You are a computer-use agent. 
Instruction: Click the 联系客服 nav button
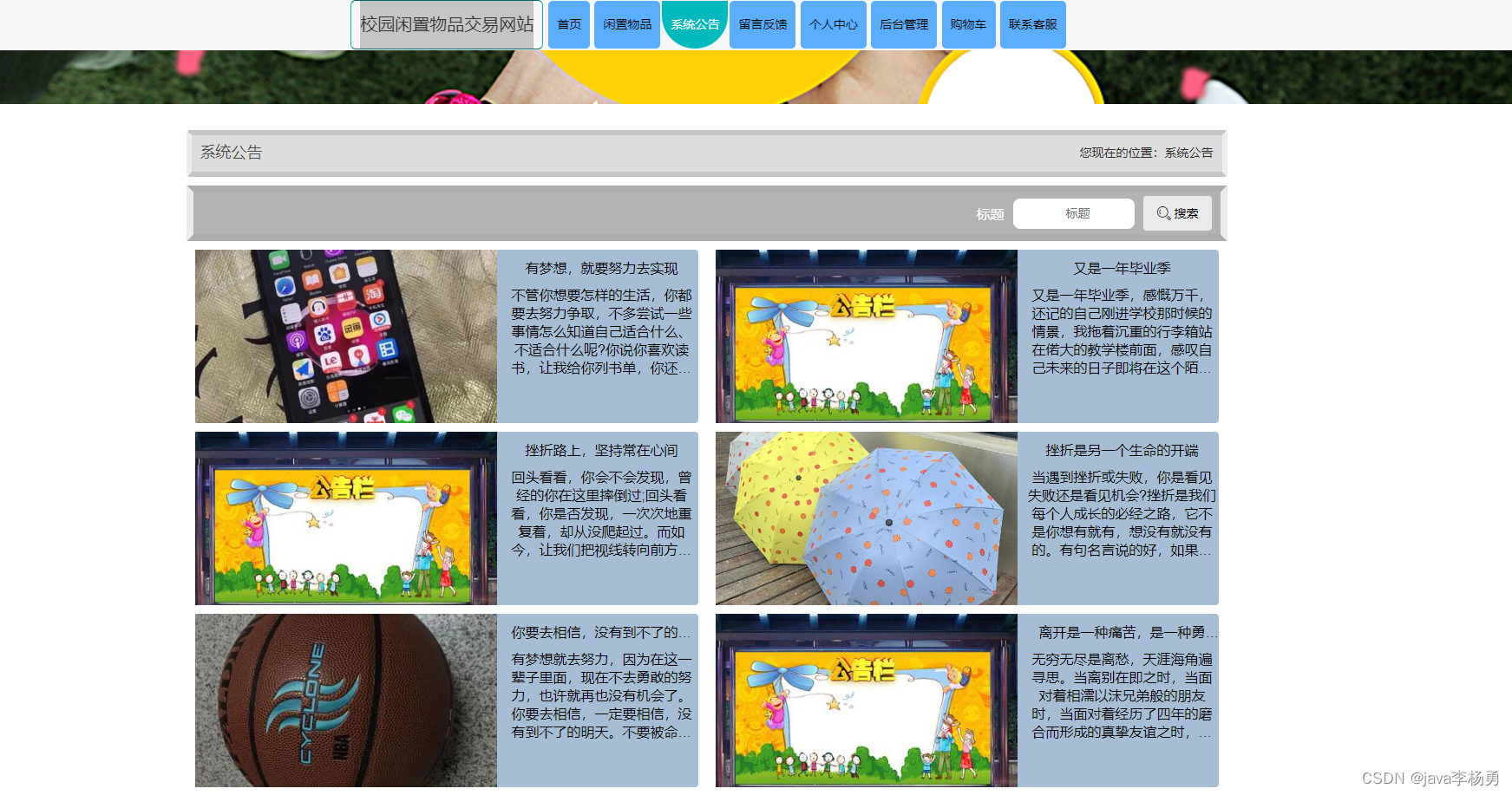tap(1032, 24)
